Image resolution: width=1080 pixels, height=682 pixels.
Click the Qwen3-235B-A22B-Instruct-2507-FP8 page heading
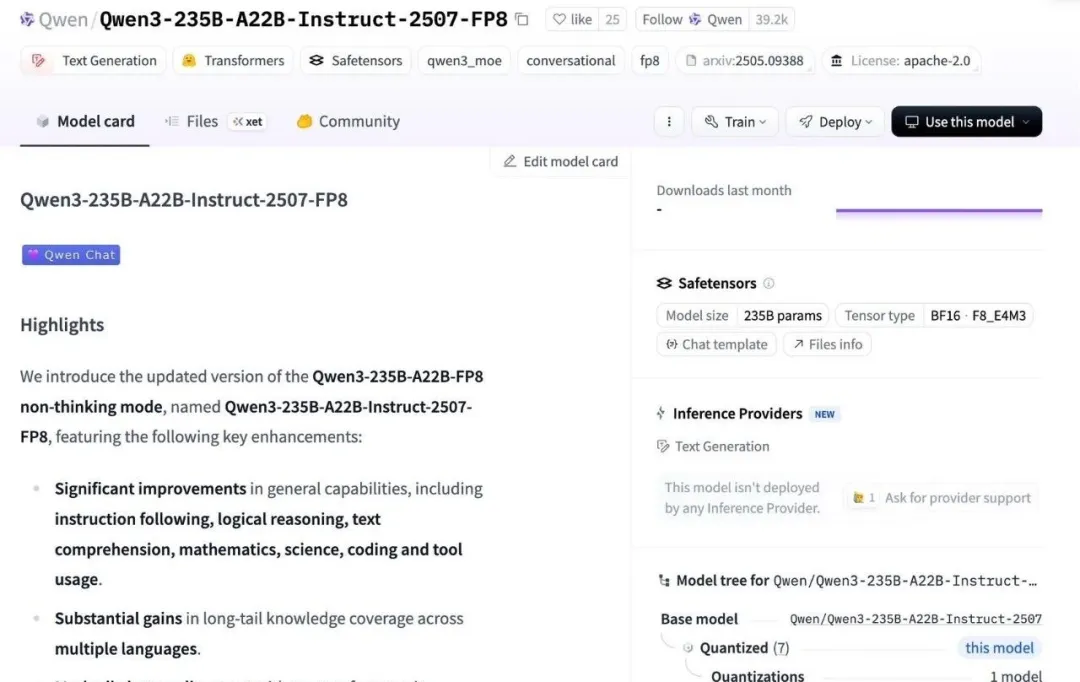click(184, 200)
